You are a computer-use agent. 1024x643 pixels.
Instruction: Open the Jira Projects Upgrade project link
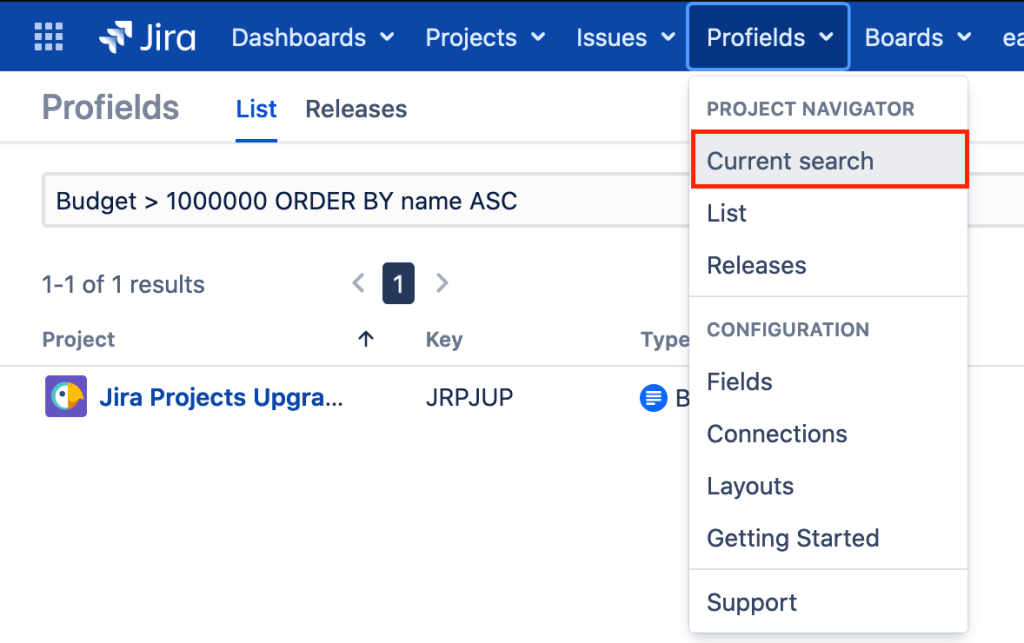coord(221,397)
